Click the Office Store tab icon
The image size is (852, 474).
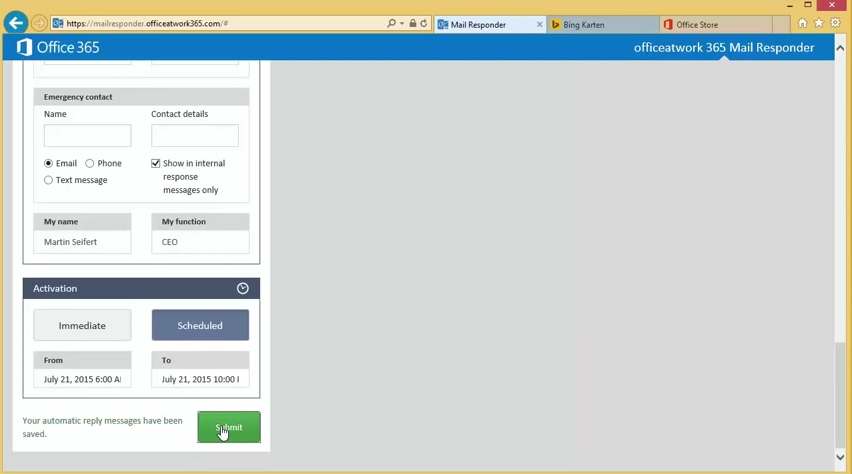pyautogui.click(x=668, y=24)
